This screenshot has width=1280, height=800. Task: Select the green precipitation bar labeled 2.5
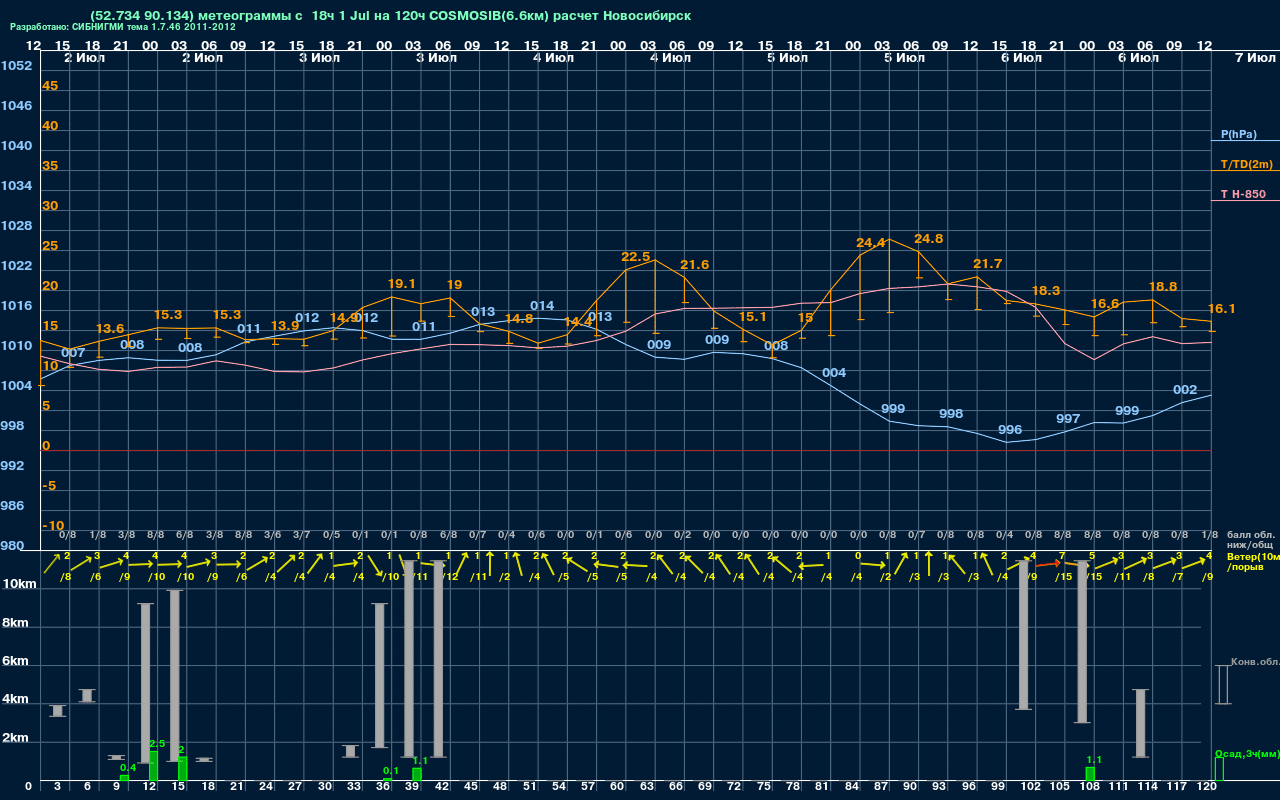[x=153, y=766]
